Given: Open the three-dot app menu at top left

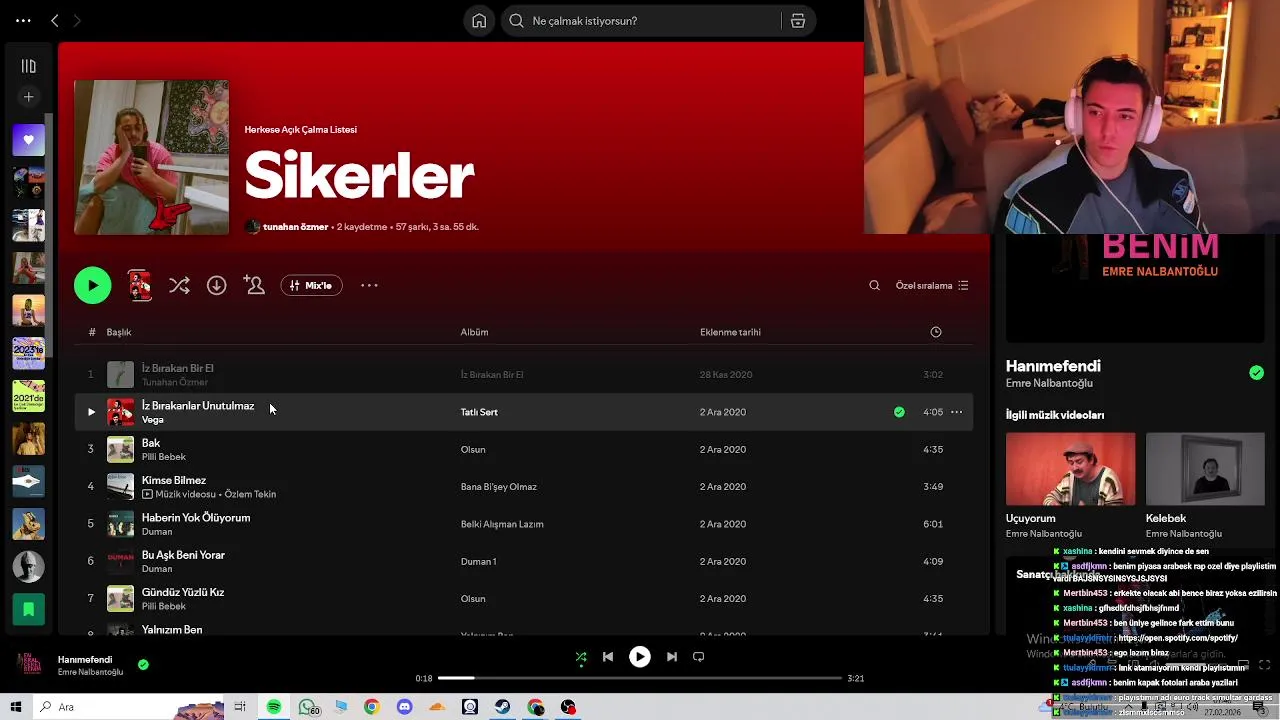Looking at the screenshot, I should (x=23, y=20).
